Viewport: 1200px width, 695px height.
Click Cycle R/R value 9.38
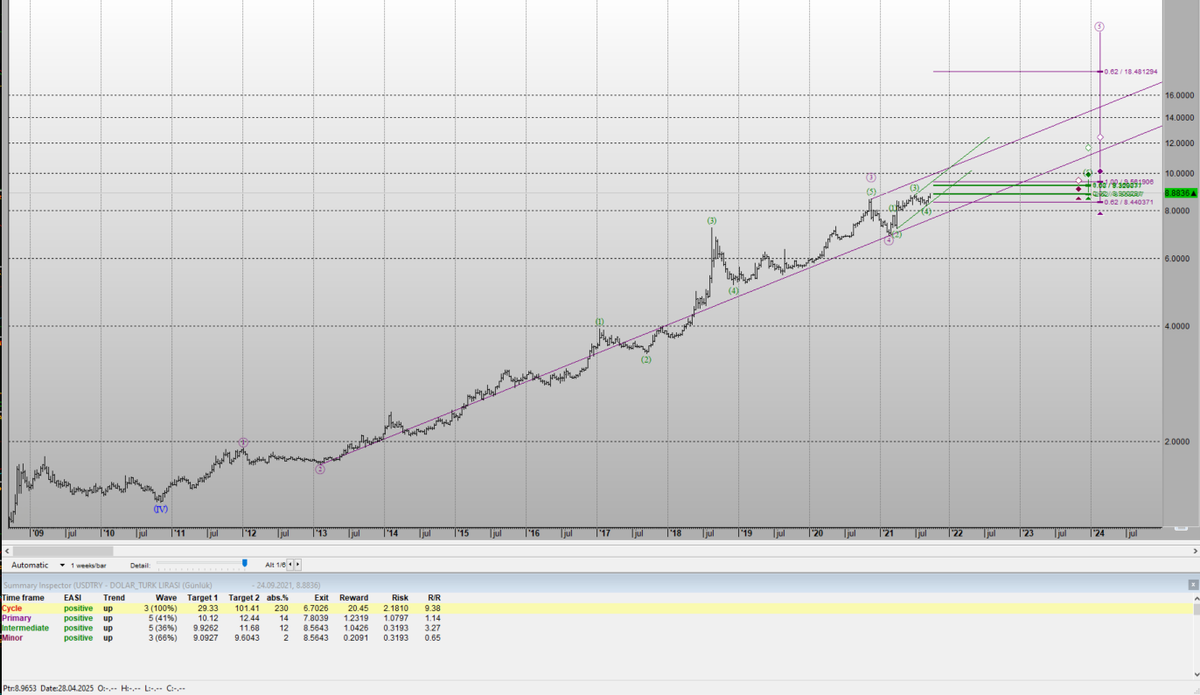[x=434, y=608]
